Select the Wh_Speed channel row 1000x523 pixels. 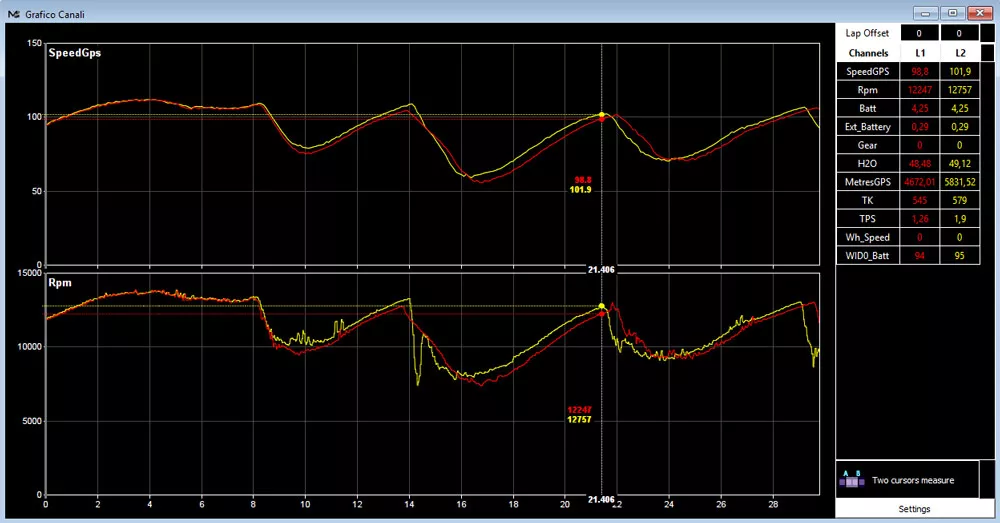click(908, 237)
